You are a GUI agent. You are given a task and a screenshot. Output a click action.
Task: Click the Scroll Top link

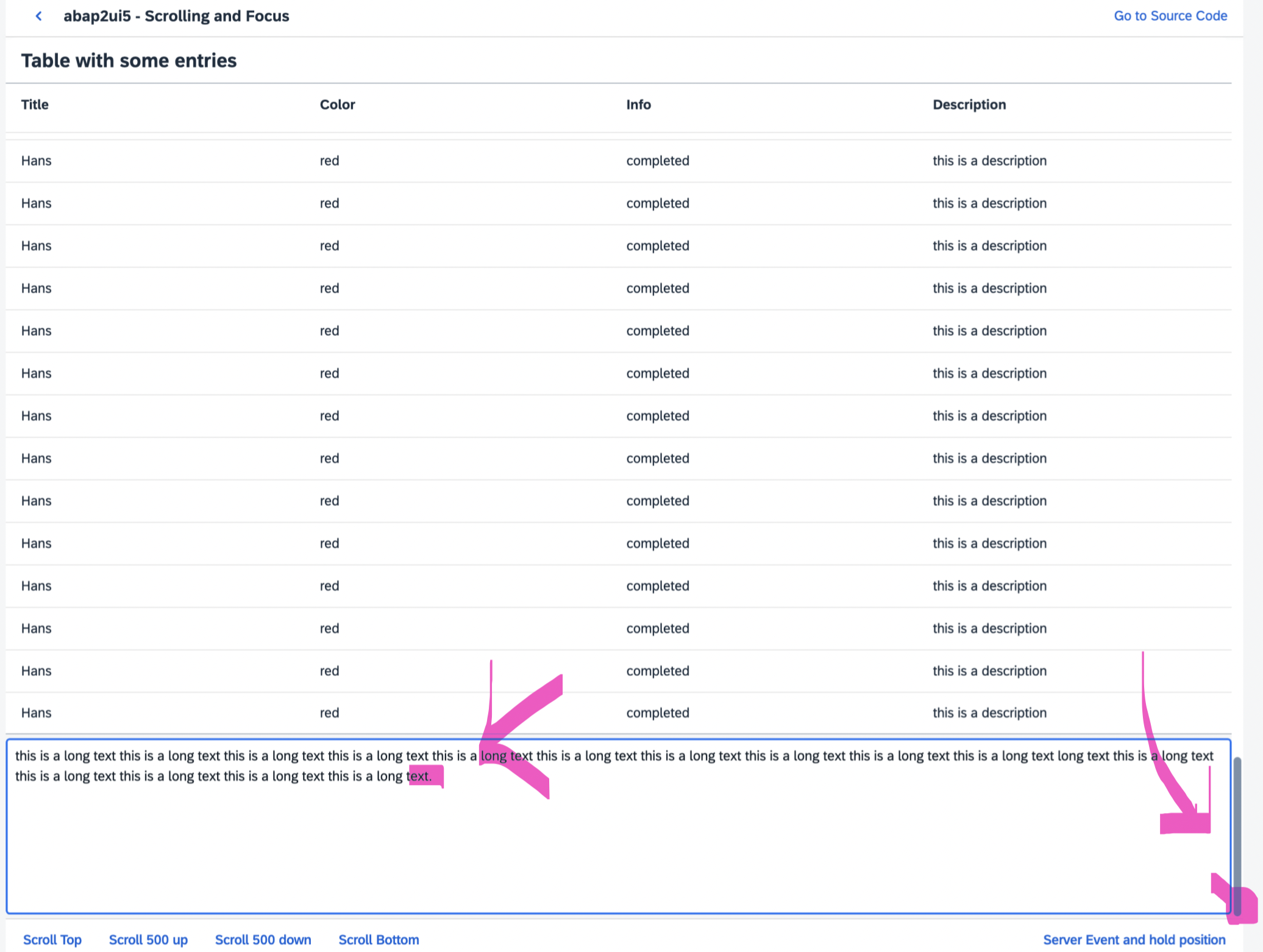click(x=52, y=939)
